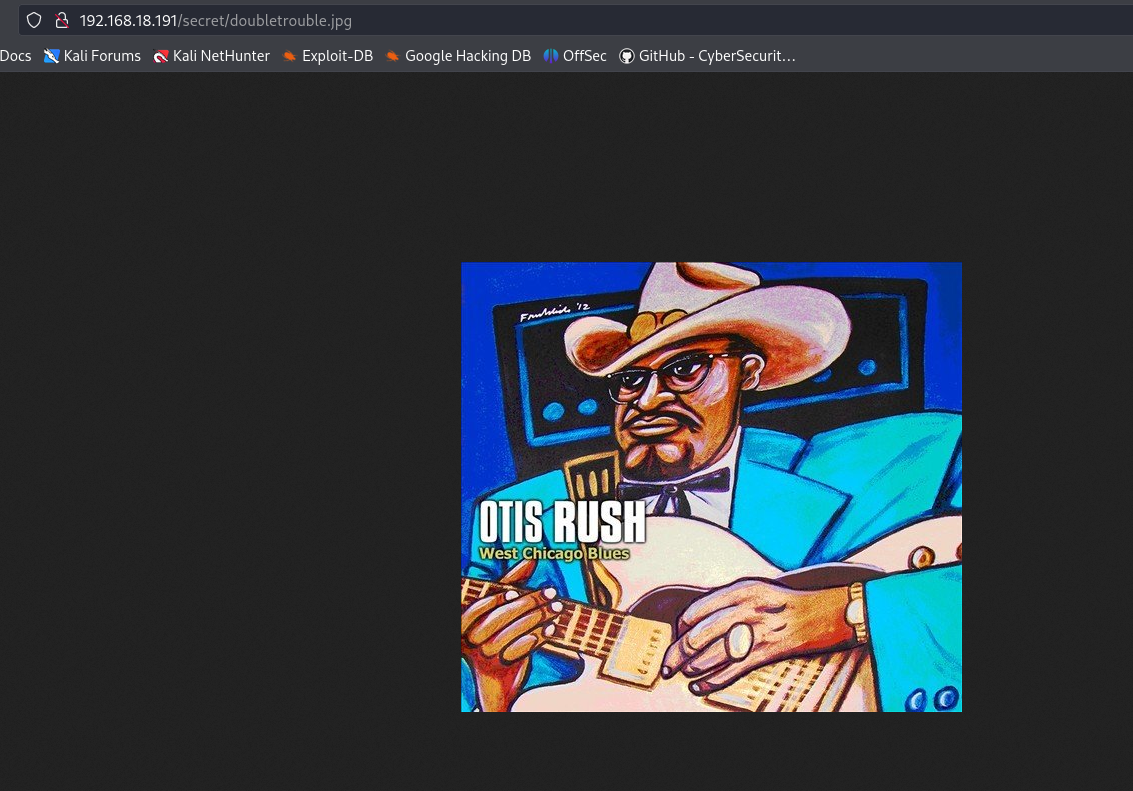Click the West Chicago Blues subtitle in image
This screenshot has height=791, width=1133.
point(554,553)
